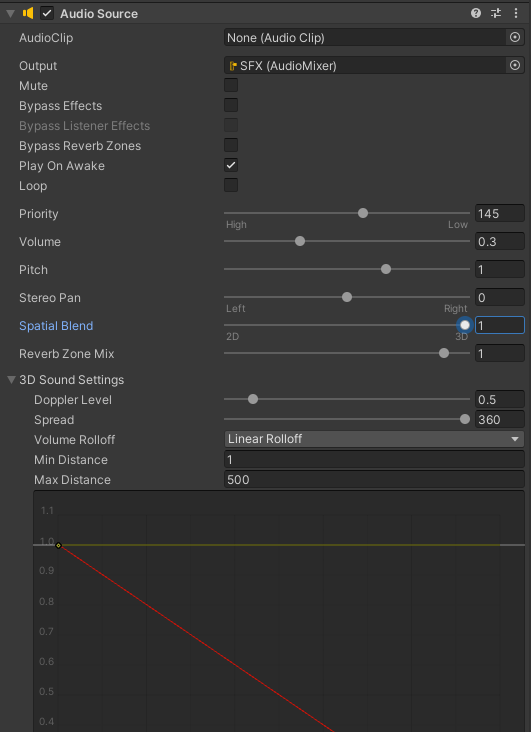Viewport: 531px width, 732px height.
Task: Click the Priority value field
Action: [500, 213]
